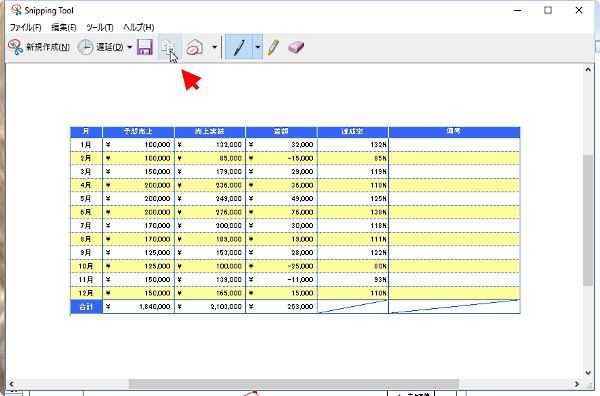Select the pink Eraser tool
The image size is (600, 396).
point(296,47)
